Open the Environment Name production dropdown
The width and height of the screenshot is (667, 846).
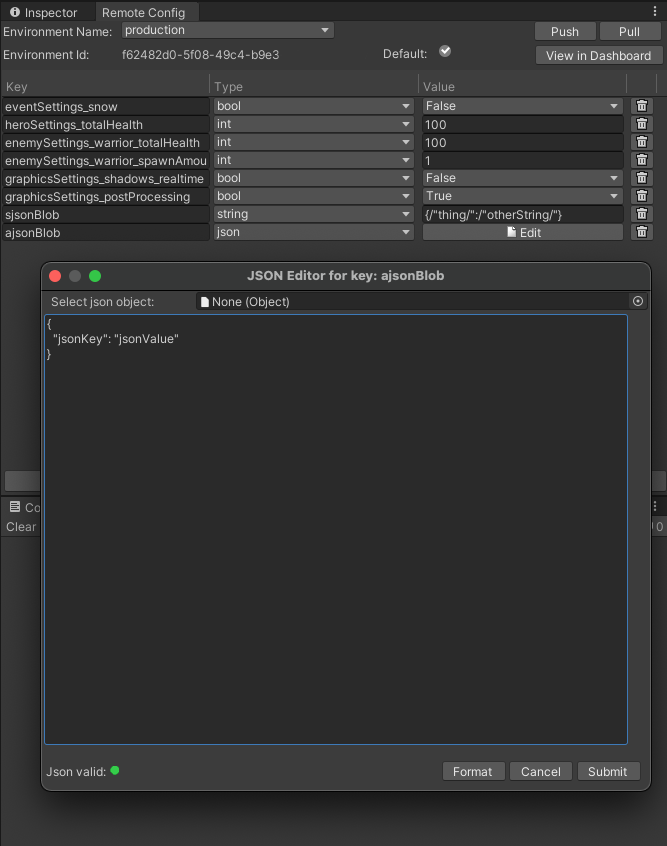(227, 31)
